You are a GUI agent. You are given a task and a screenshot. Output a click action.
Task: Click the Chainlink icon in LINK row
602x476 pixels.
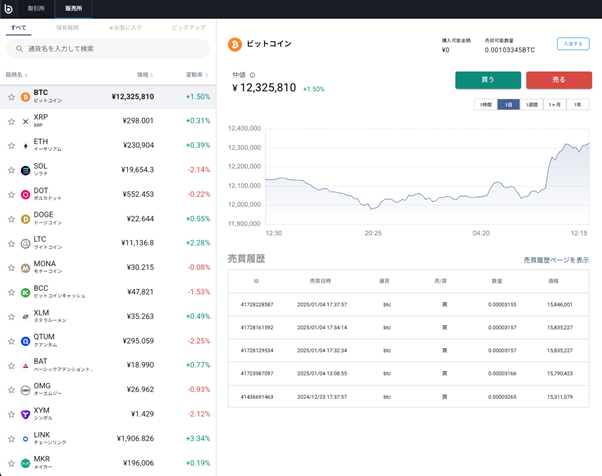26,438
